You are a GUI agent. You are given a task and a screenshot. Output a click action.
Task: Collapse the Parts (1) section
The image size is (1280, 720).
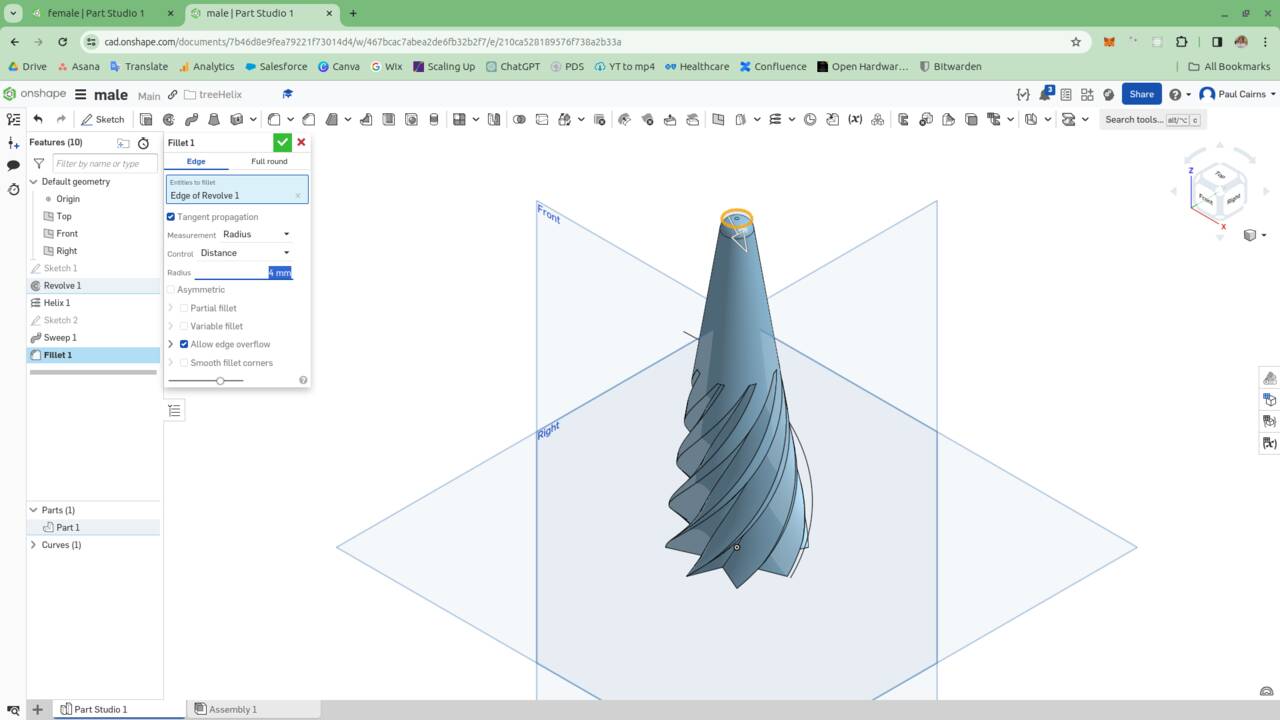[33, 510]
